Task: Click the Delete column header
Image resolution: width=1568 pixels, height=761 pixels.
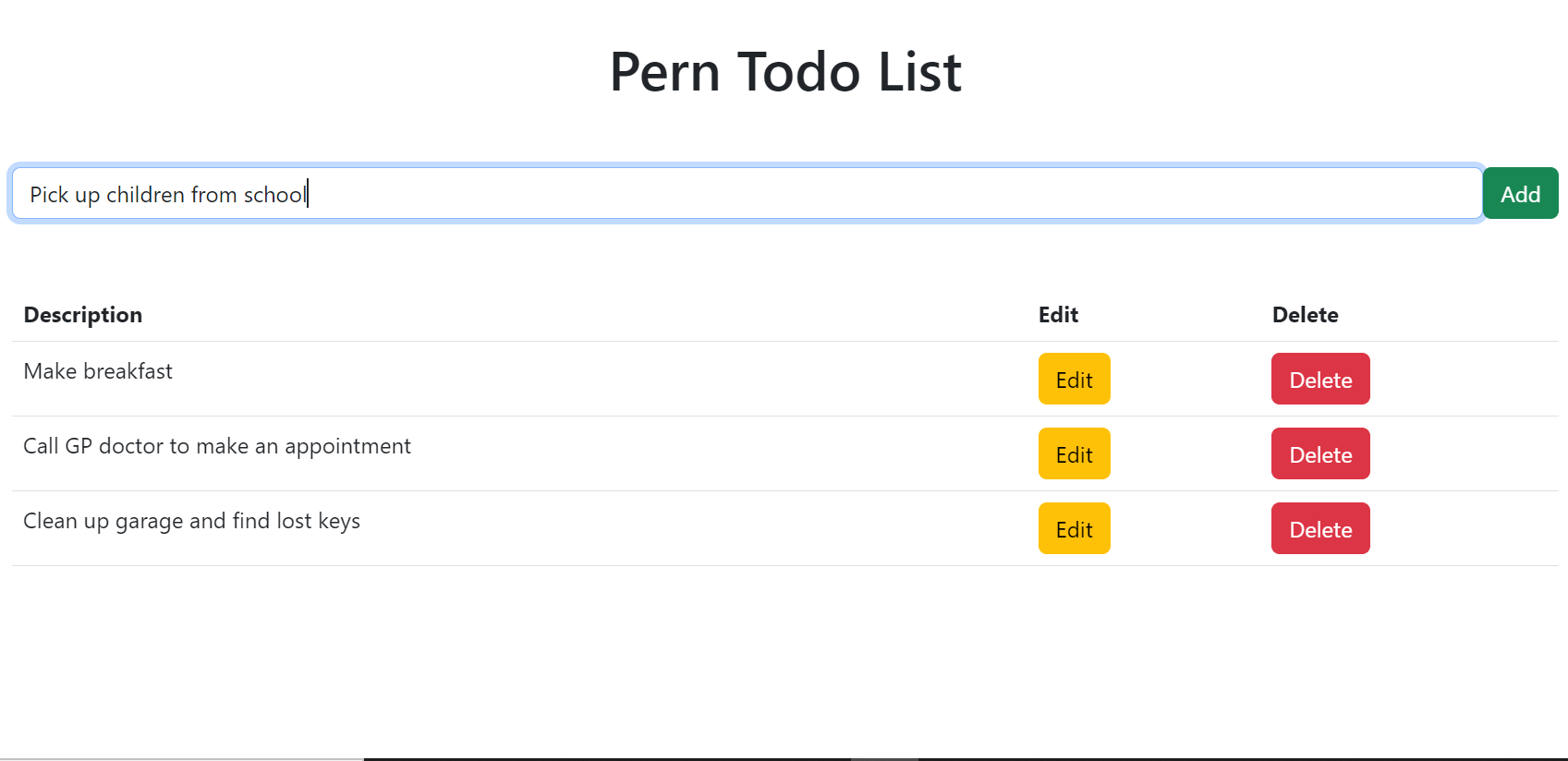Action: (x=1305, y=315)
